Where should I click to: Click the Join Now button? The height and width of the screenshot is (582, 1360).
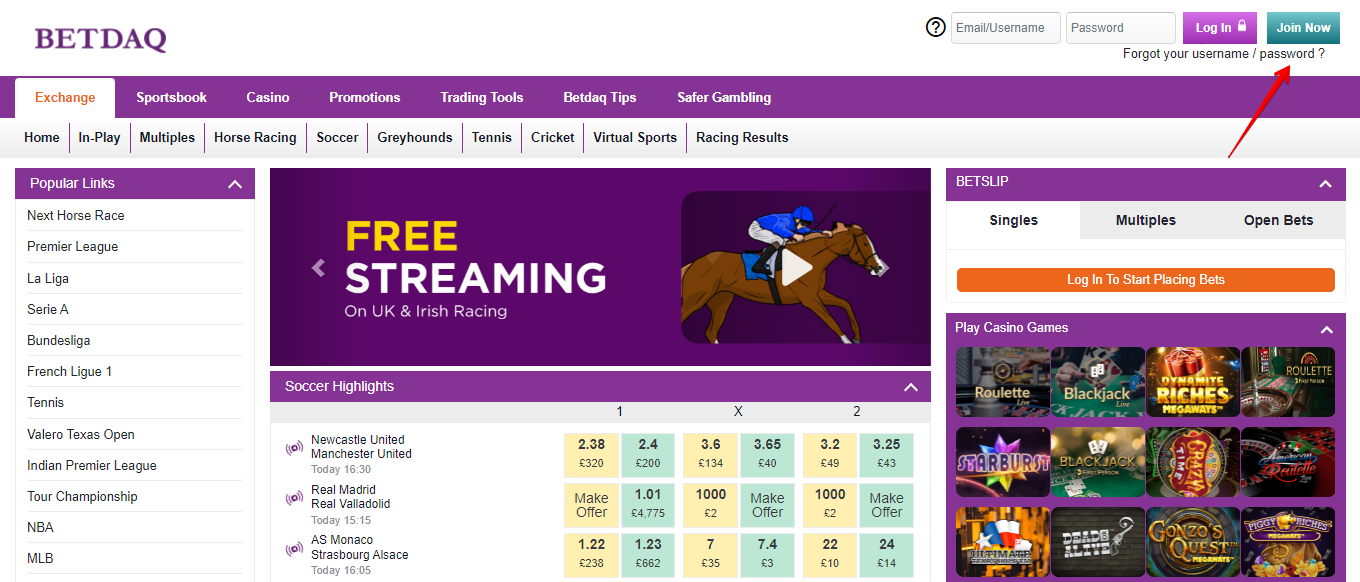[x=1304, y=28]
